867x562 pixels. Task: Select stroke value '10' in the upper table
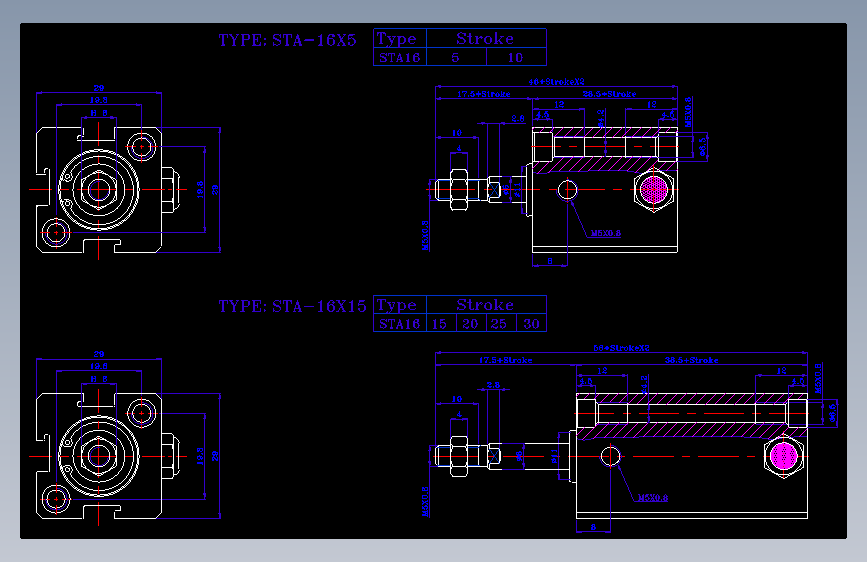tap(515, 58)
